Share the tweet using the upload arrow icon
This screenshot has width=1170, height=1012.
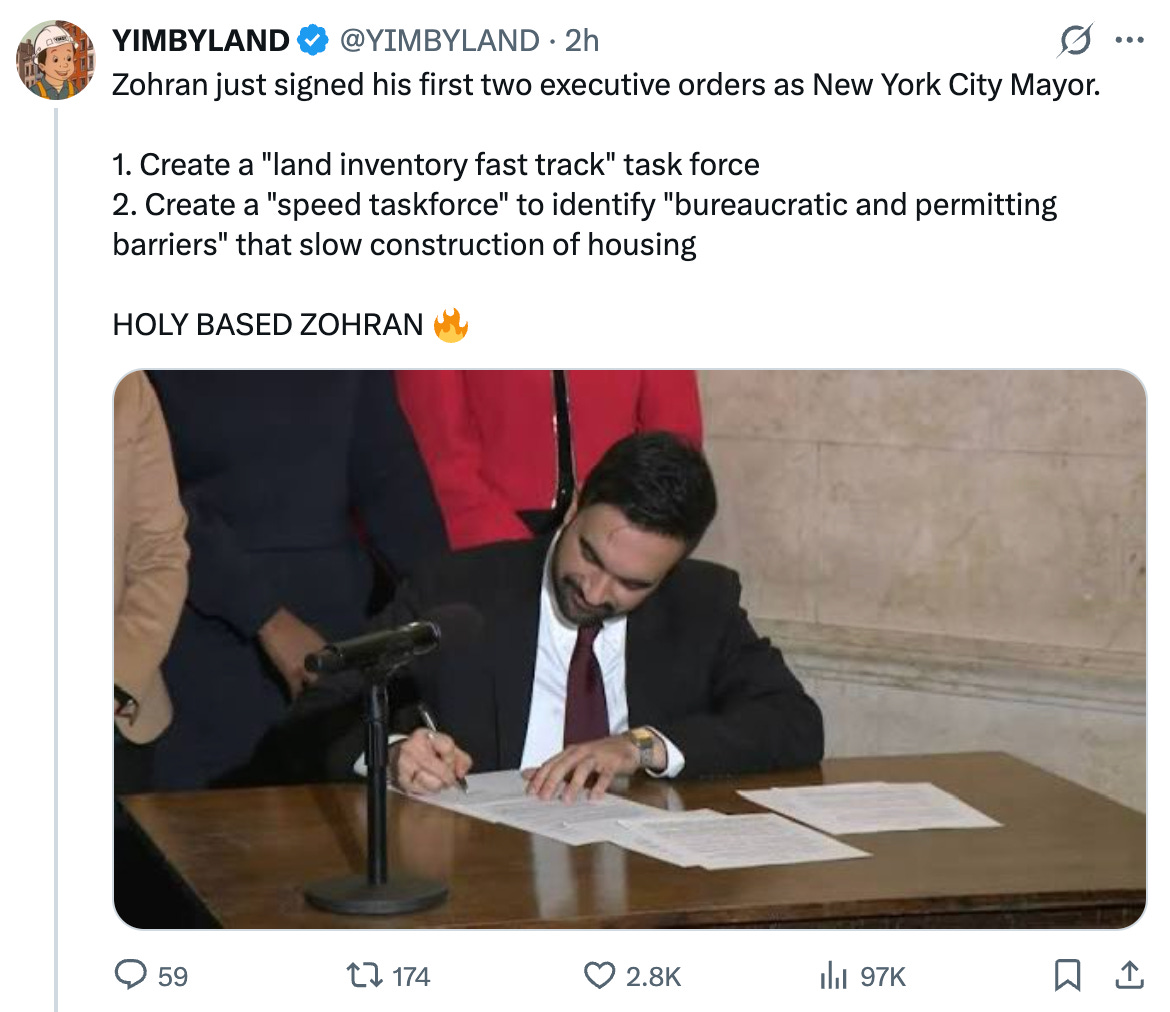tap(1130, 975)
